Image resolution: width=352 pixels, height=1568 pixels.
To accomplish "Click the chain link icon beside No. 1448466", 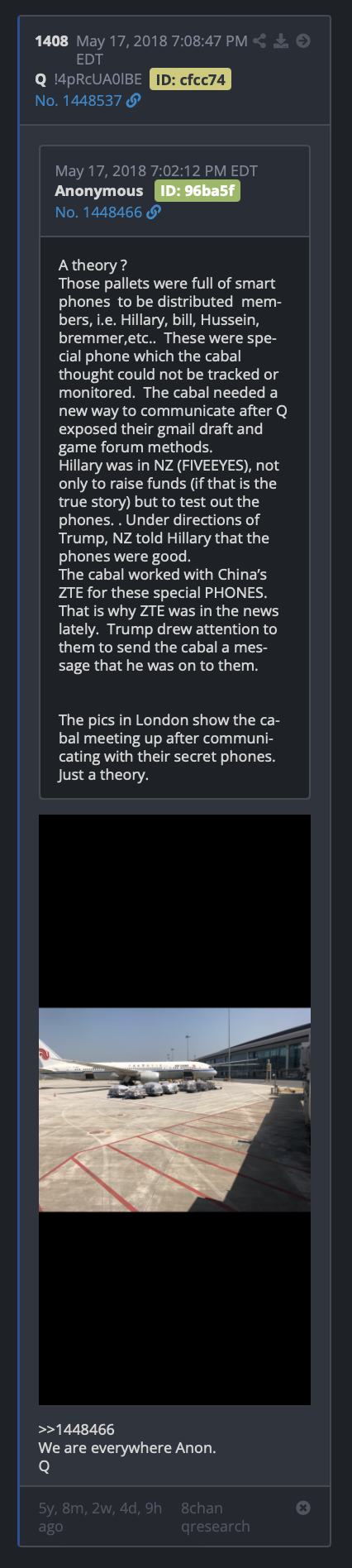I will (154, 212).
